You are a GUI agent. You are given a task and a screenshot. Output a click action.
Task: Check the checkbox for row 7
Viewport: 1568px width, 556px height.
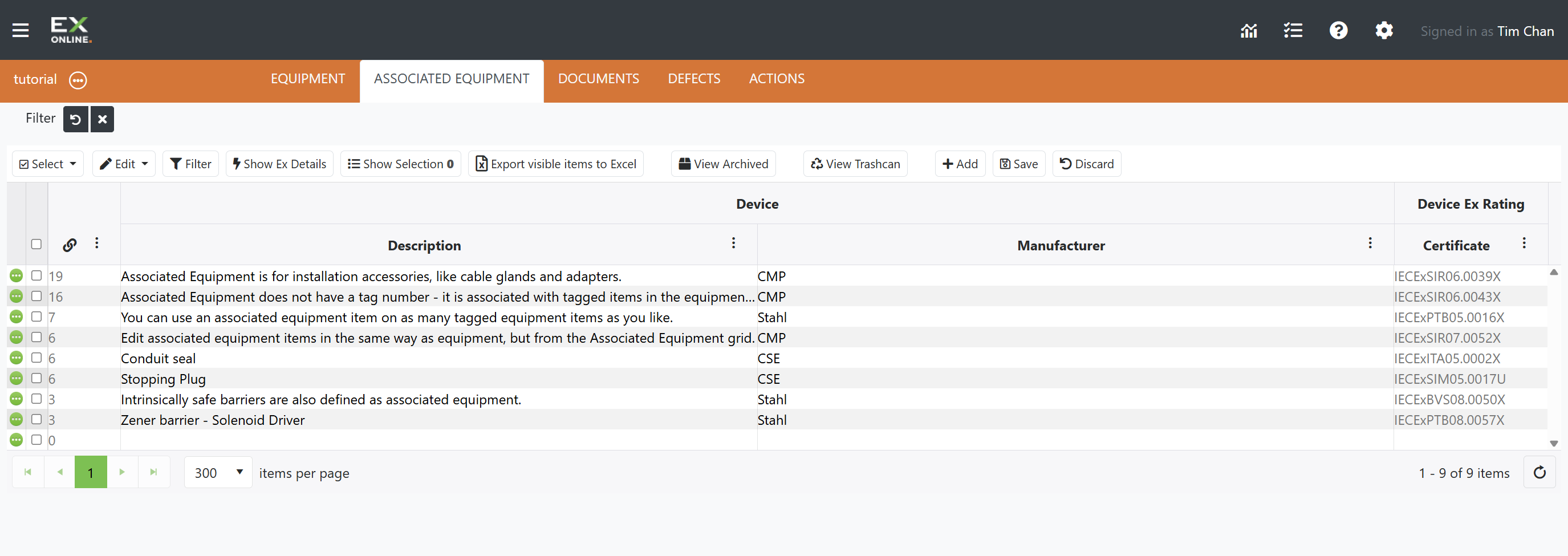pos(36,316)
